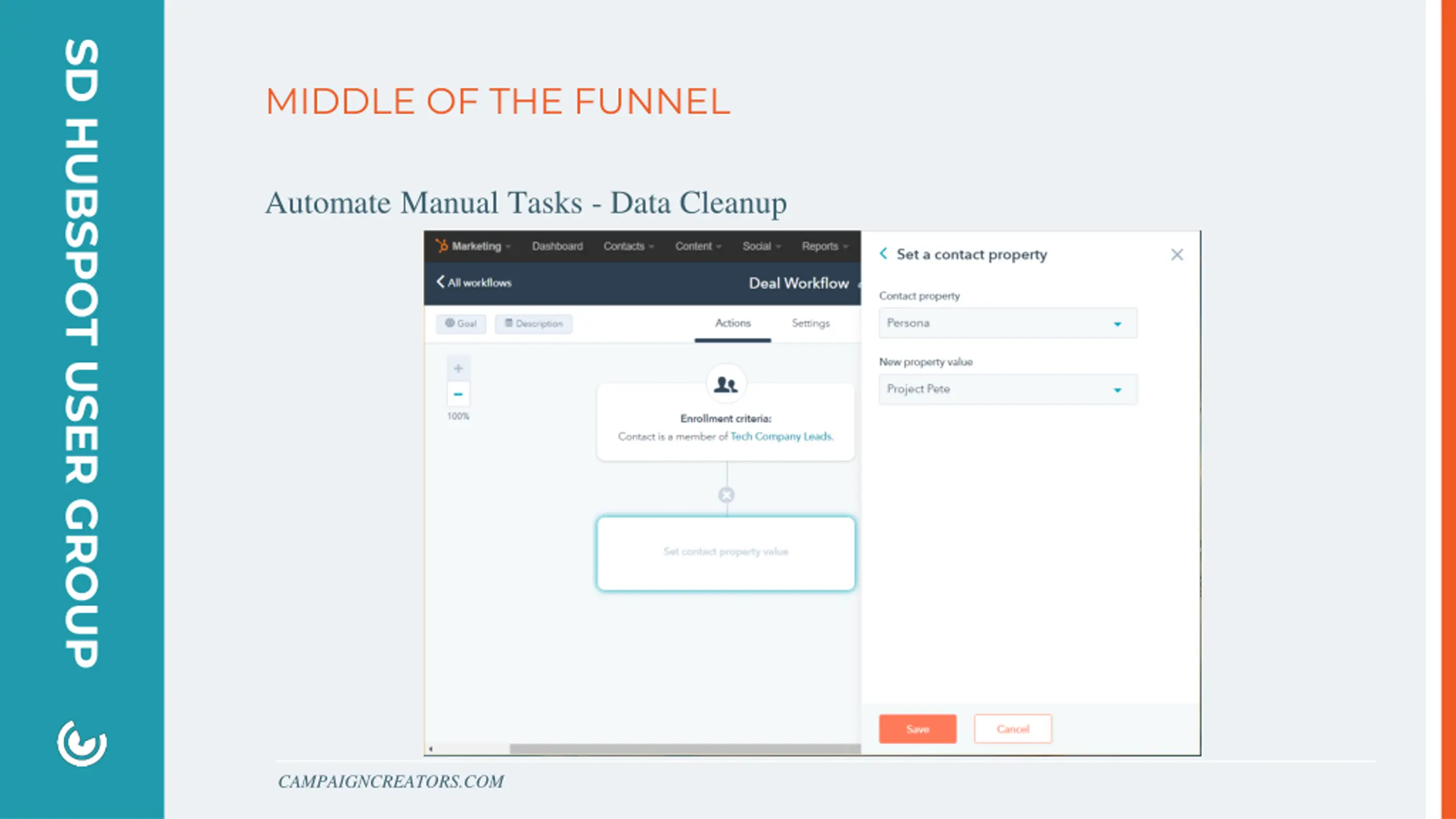Image resolution: width=1456 pixels, height=819 pixels.
Task: Click the zoom out minus icon
Action: [458, 394]
